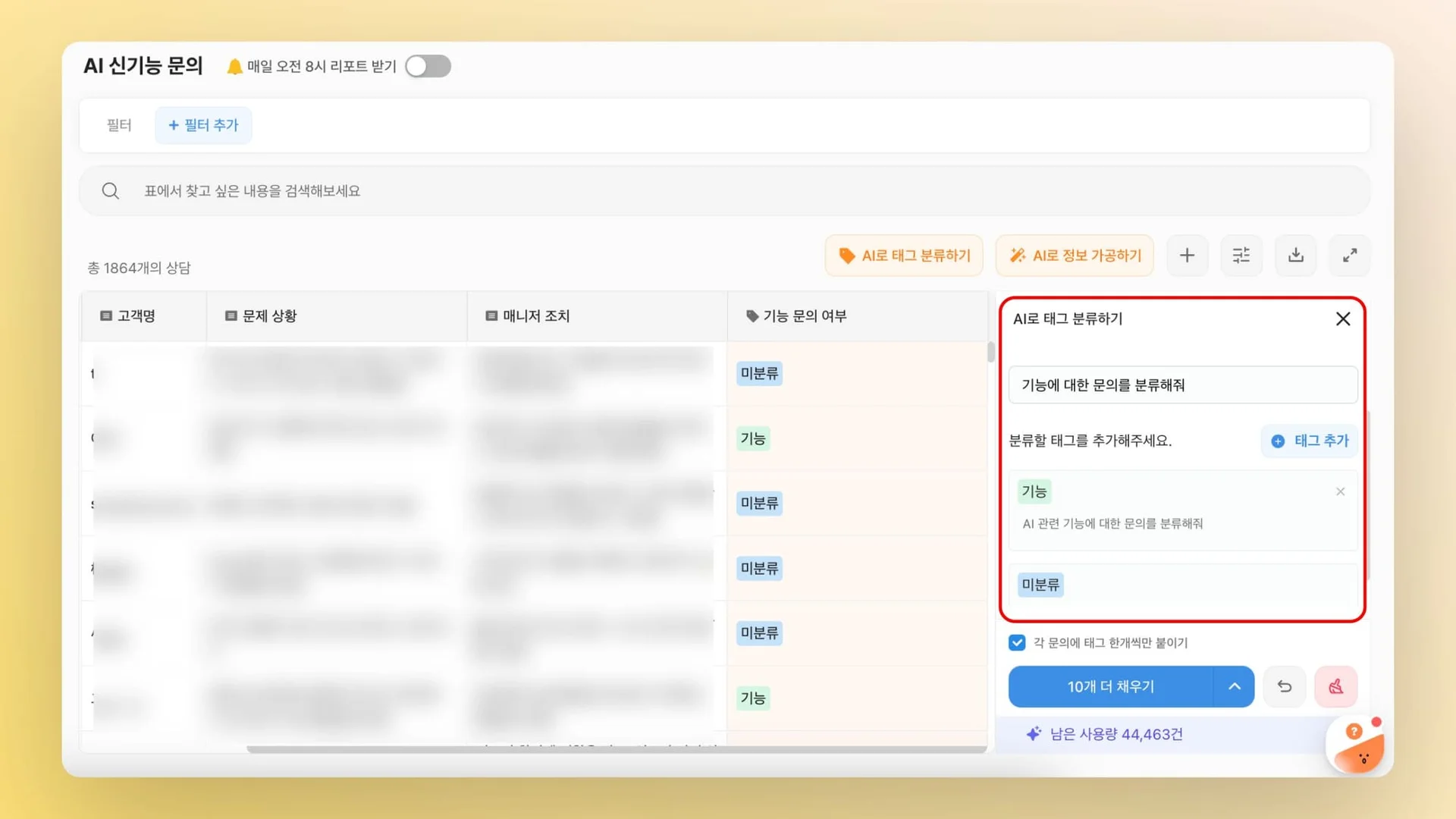Click the + 필터 추가 button
The height and width of the screenshot is (819, 1456).
pos(203,125)
